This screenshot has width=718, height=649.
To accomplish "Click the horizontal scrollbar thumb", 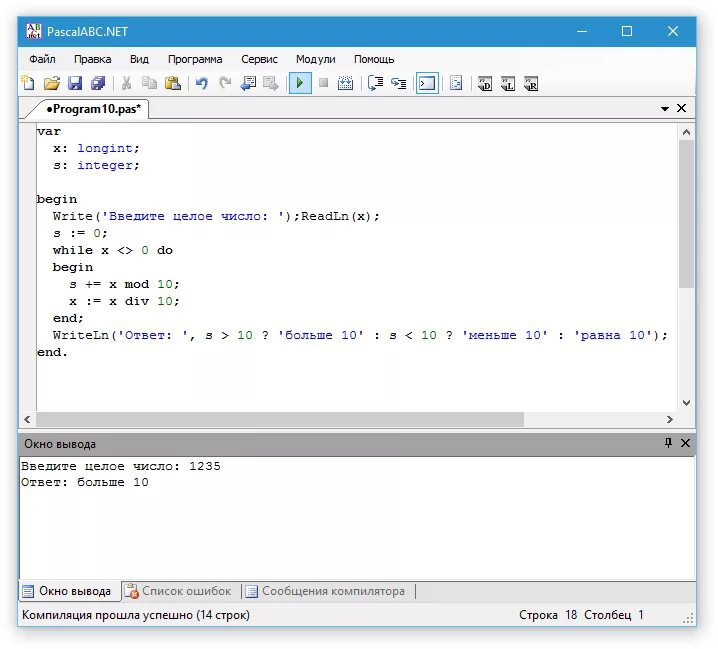I will 280,419.
